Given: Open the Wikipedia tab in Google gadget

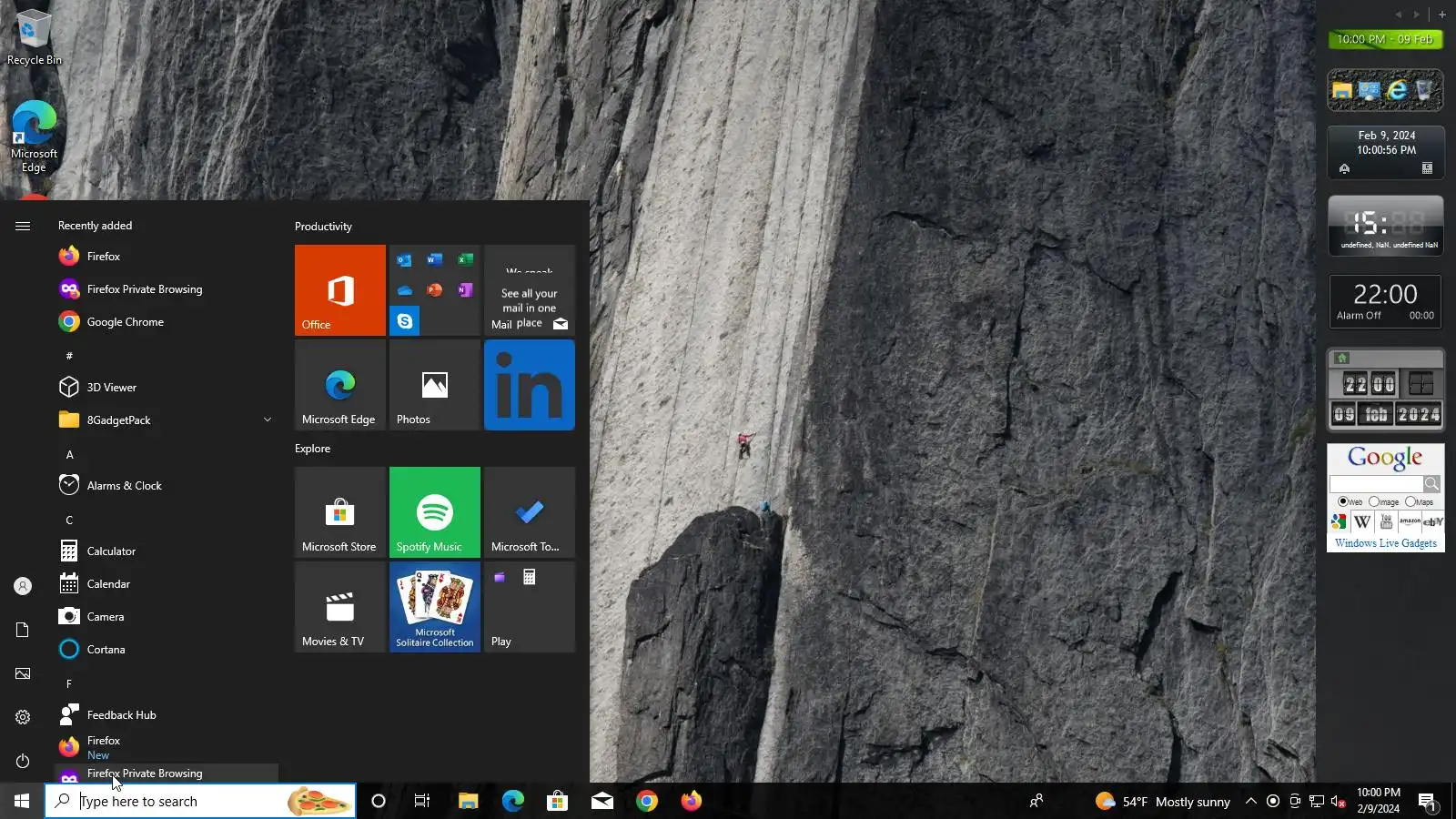Looking at the screenshot, I should pyautogui.click(x=1362, y=521).
